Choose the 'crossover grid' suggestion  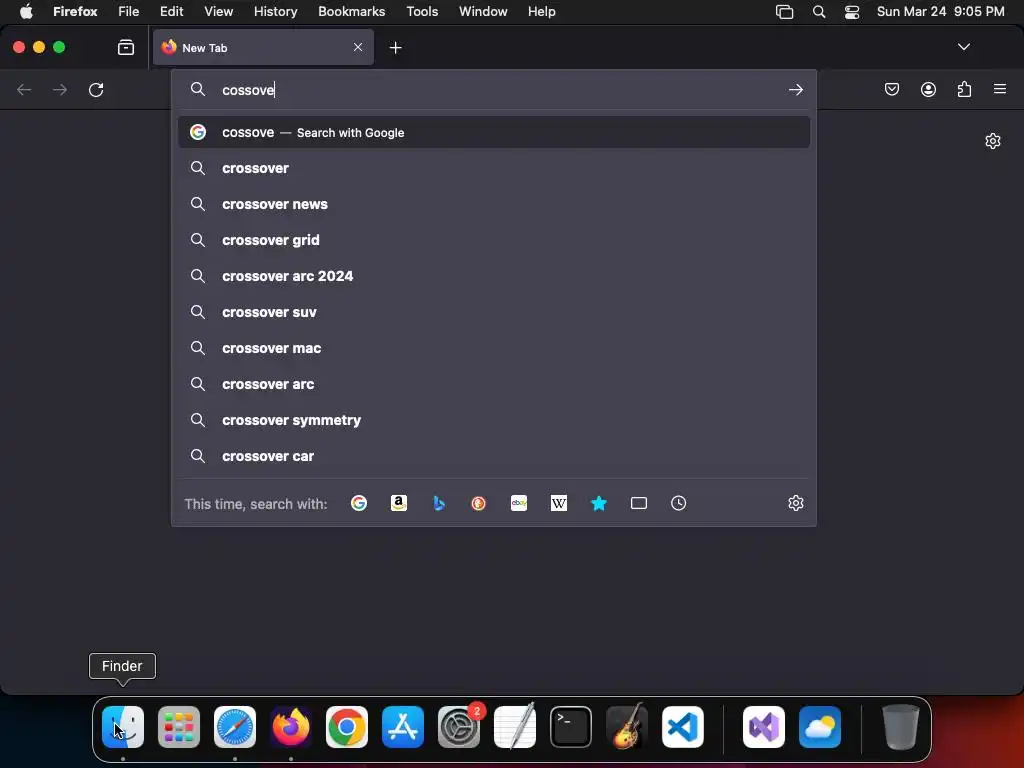point(494,240)
